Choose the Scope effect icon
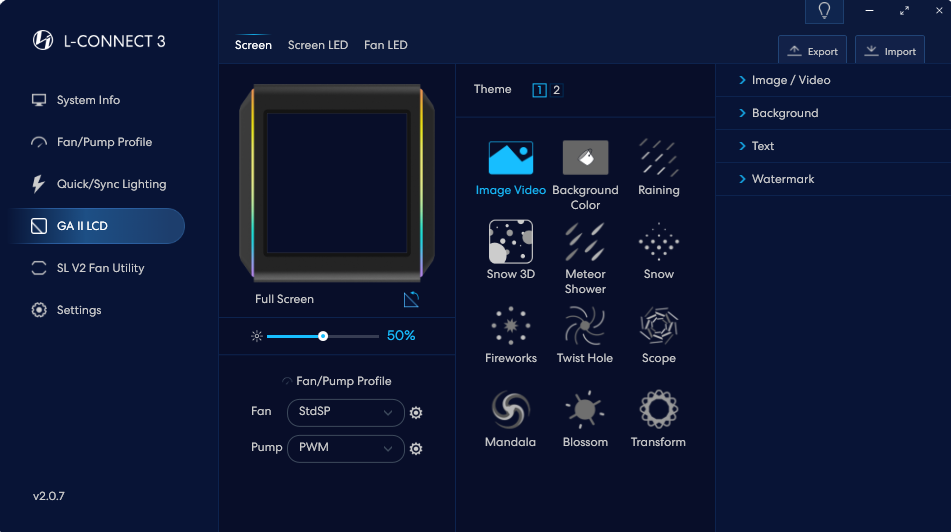Viewport: 951px width, 532px height. (659, 326)
